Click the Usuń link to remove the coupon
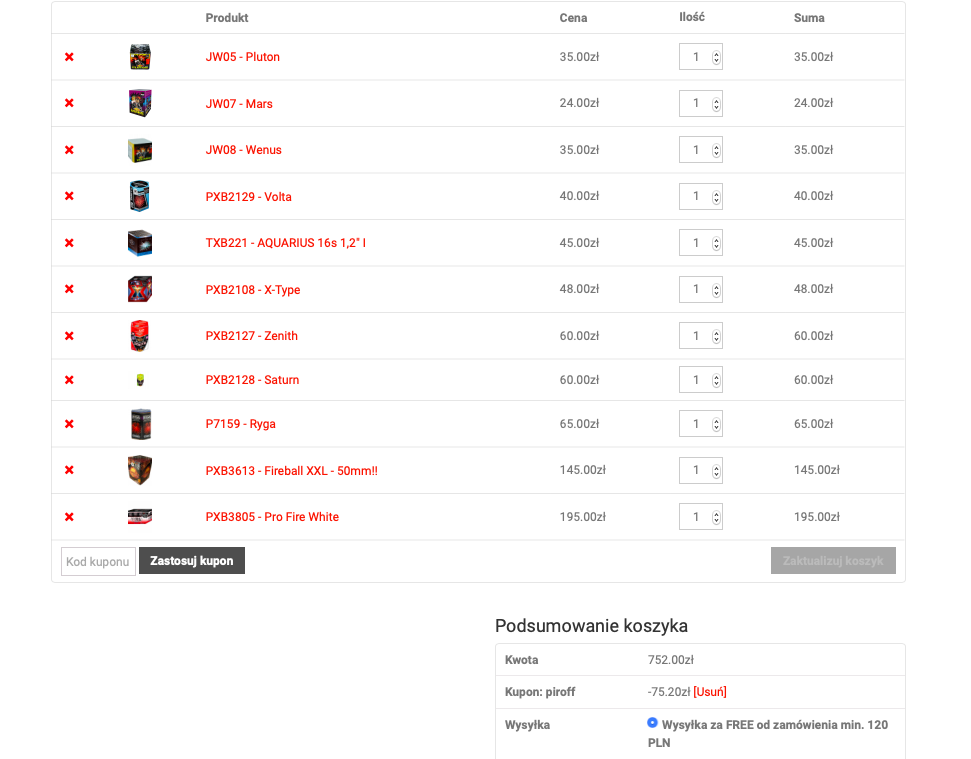The image size is (971, 759). pos(710,692)
